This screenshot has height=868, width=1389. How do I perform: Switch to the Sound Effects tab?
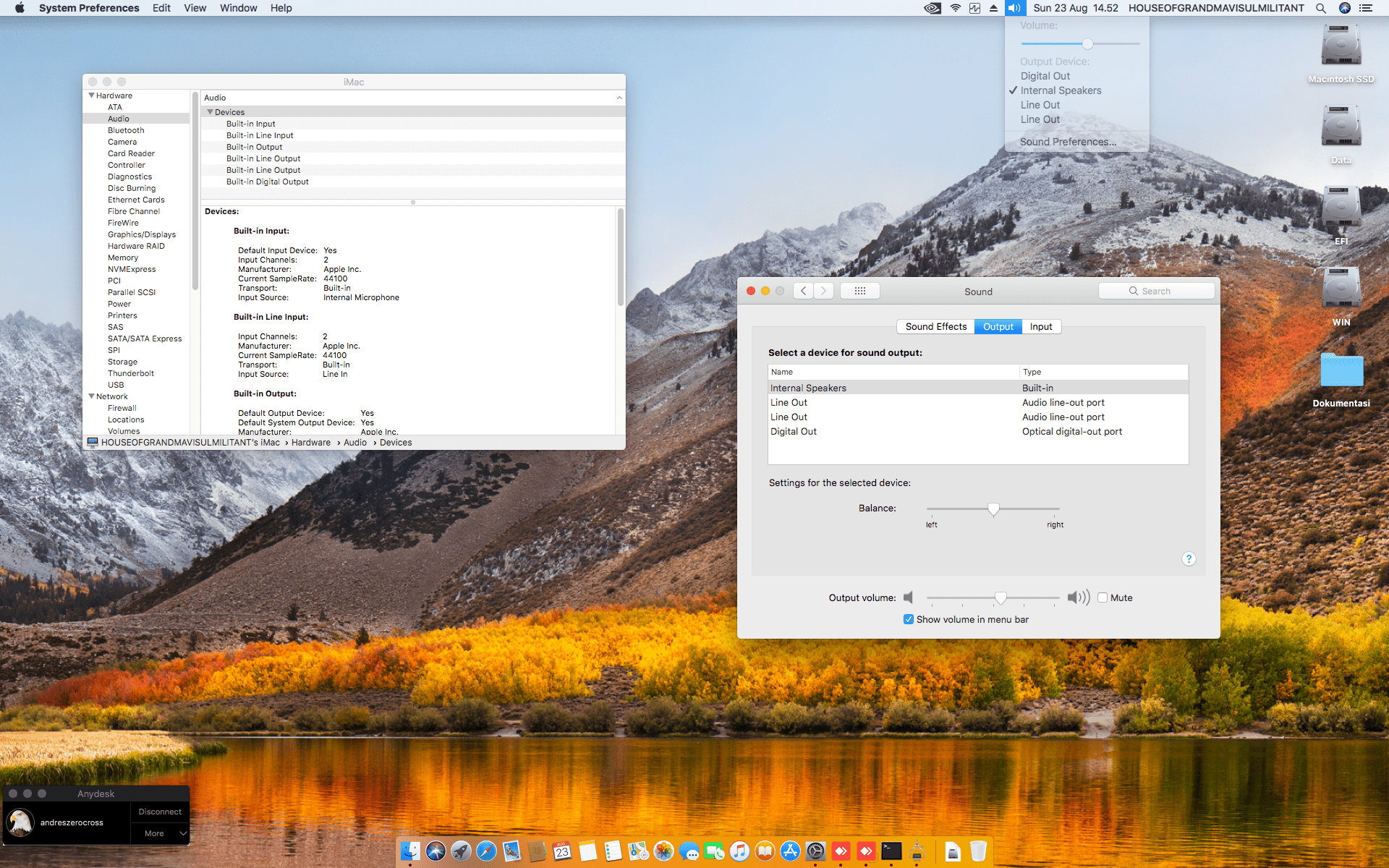[935, 326]
